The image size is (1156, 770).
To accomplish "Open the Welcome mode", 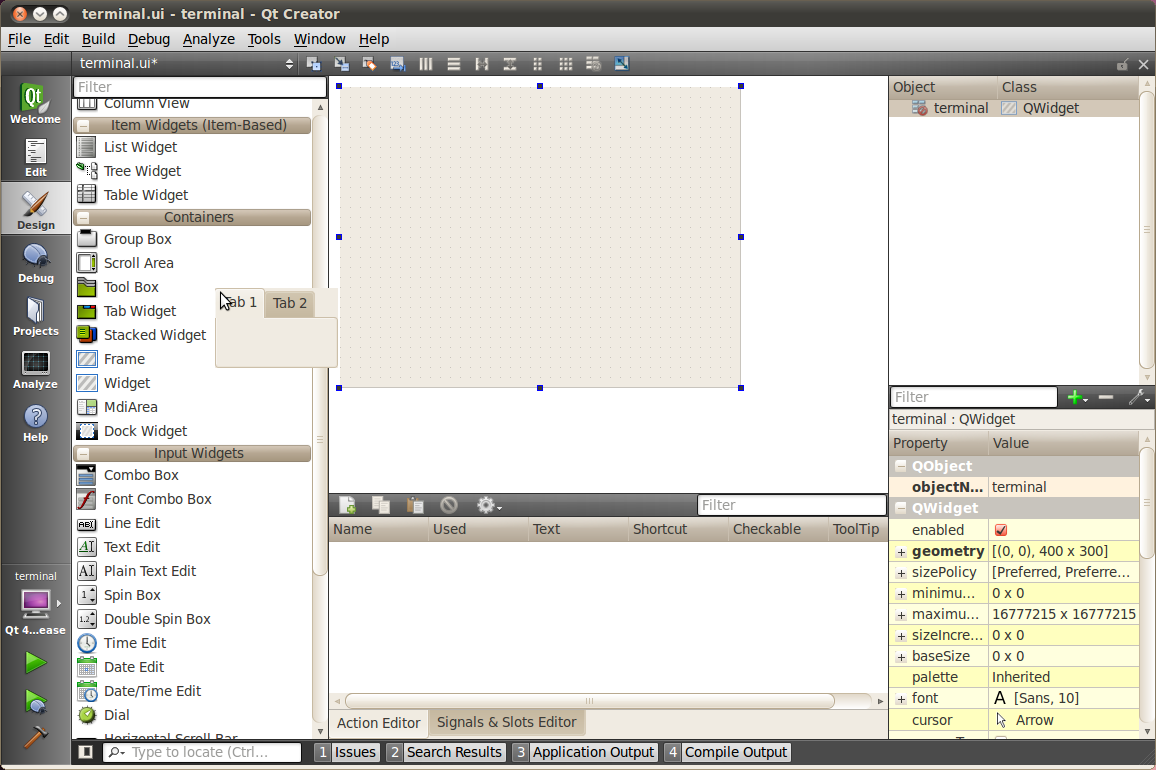I will point(35,103).
